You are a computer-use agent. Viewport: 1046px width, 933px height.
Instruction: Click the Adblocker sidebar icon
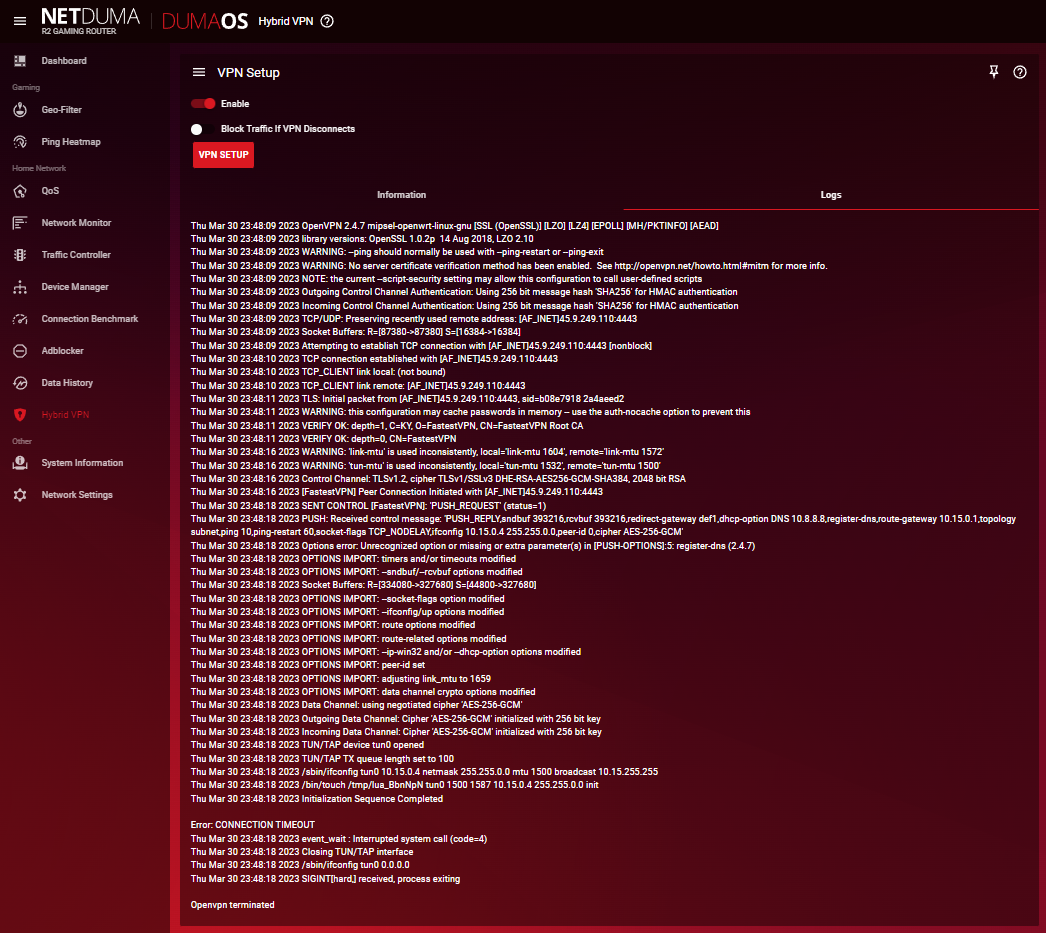[x=20, y=351]
